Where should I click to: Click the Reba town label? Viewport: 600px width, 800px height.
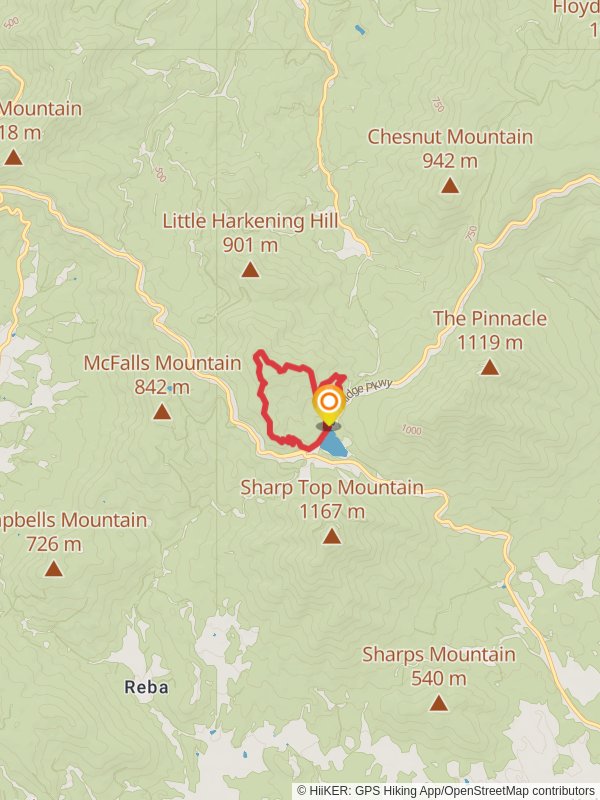[x=146, y=687]
